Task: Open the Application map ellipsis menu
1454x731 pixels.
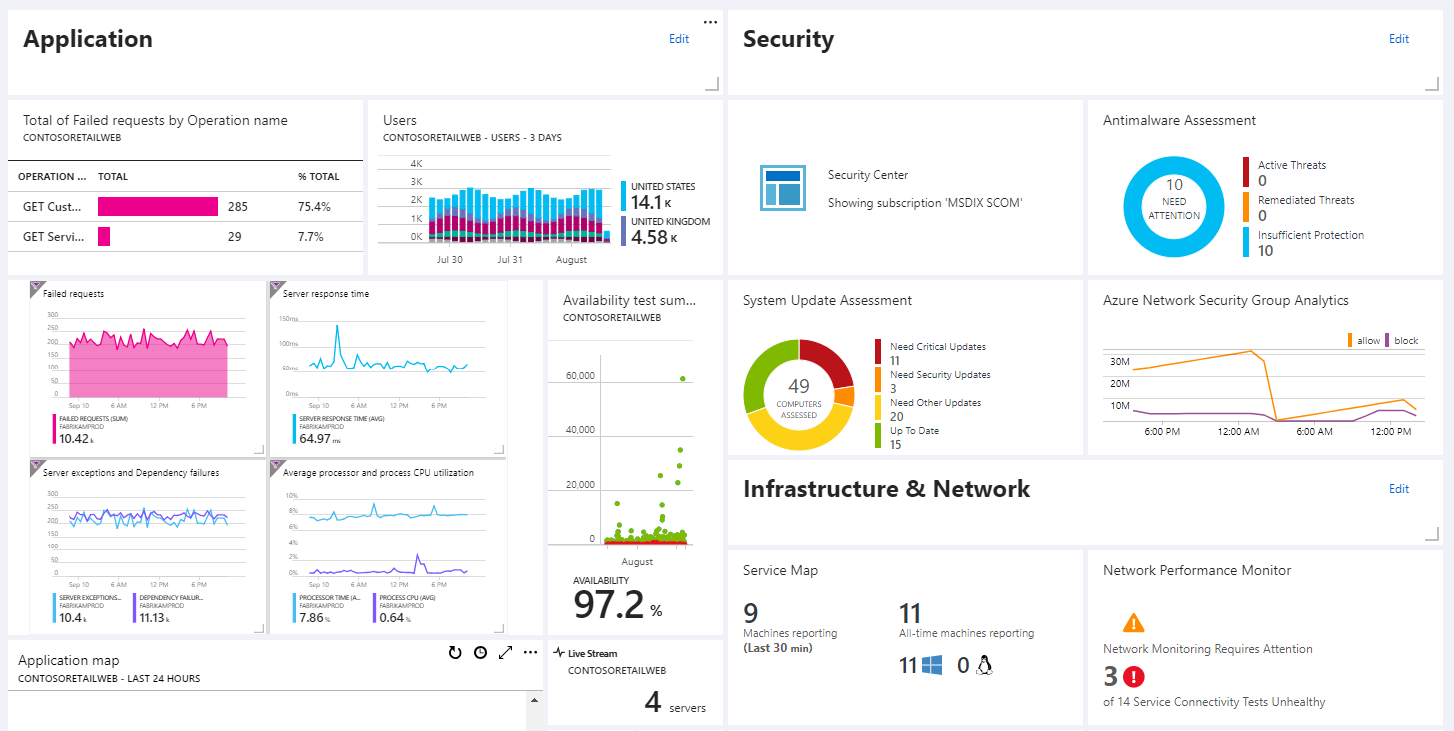Action: tap(531, 652)
